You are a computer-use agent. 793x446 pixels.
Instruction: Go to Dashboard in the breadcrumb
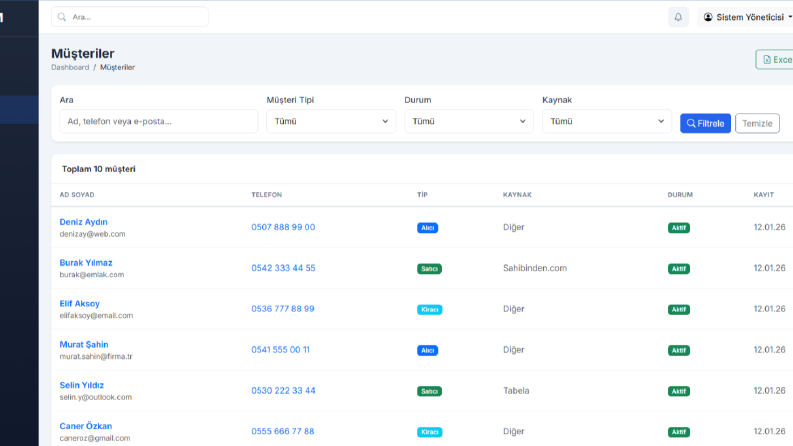click(70, 67)
